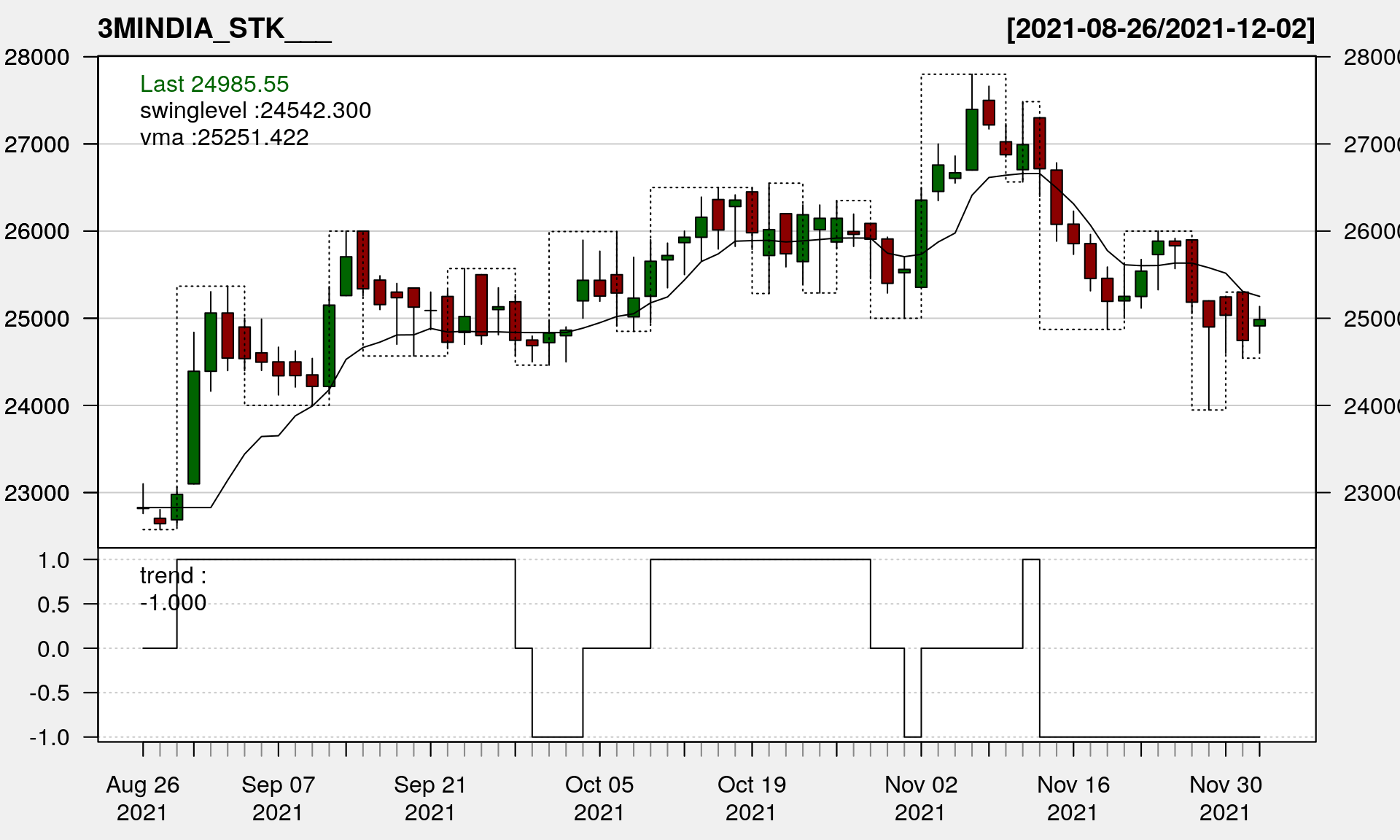This screenshot has width=1400, height=840.
Task: Click the date range label 2021-08-26/2021-12-02
Action: tap(1160, 29)
